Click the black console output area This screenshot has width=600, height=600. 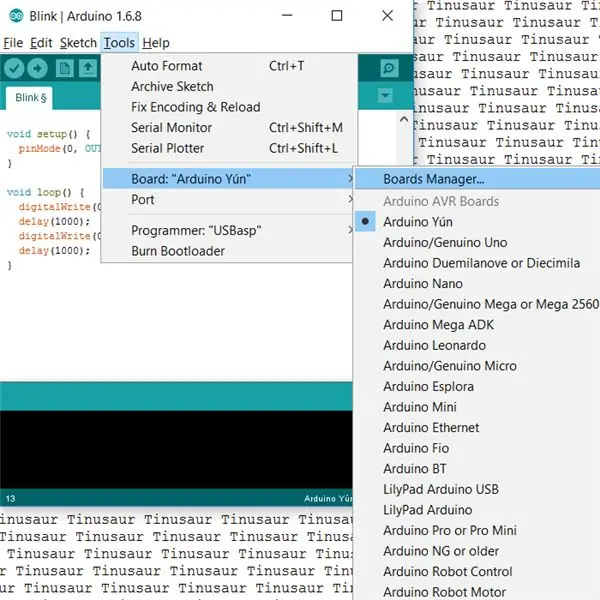[x=176, y=450]
